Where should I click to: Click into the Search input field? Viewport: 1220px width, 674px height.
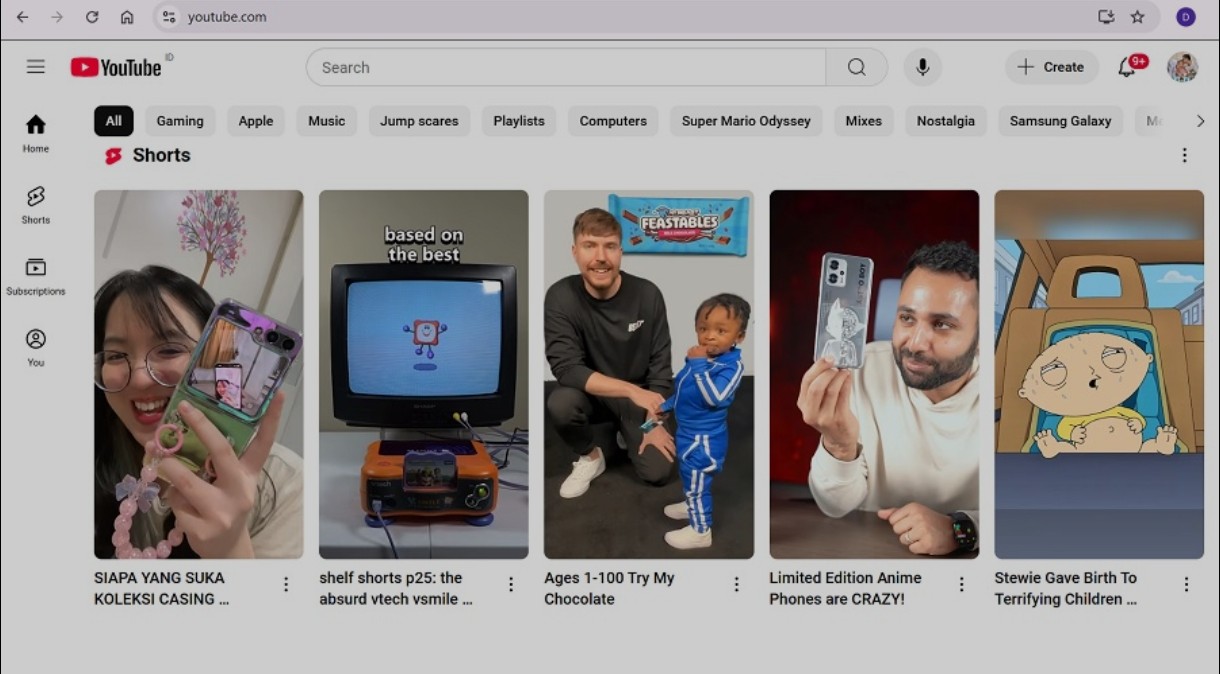click(565, 67)
